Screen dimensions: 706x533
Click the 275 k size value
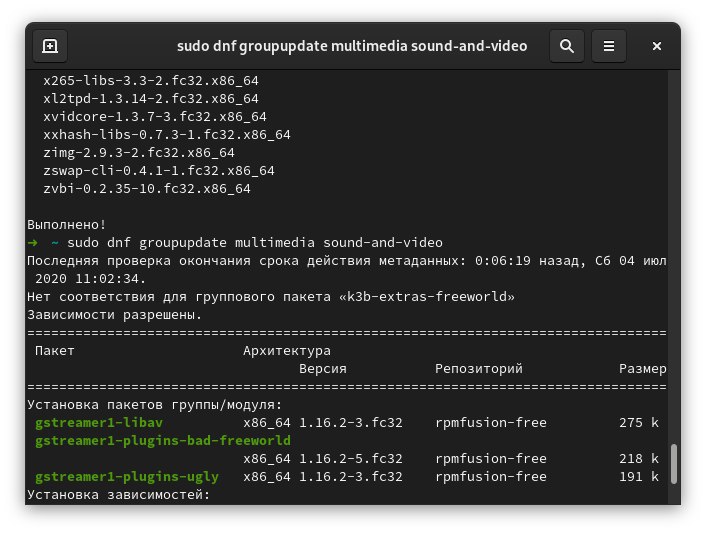638,423
